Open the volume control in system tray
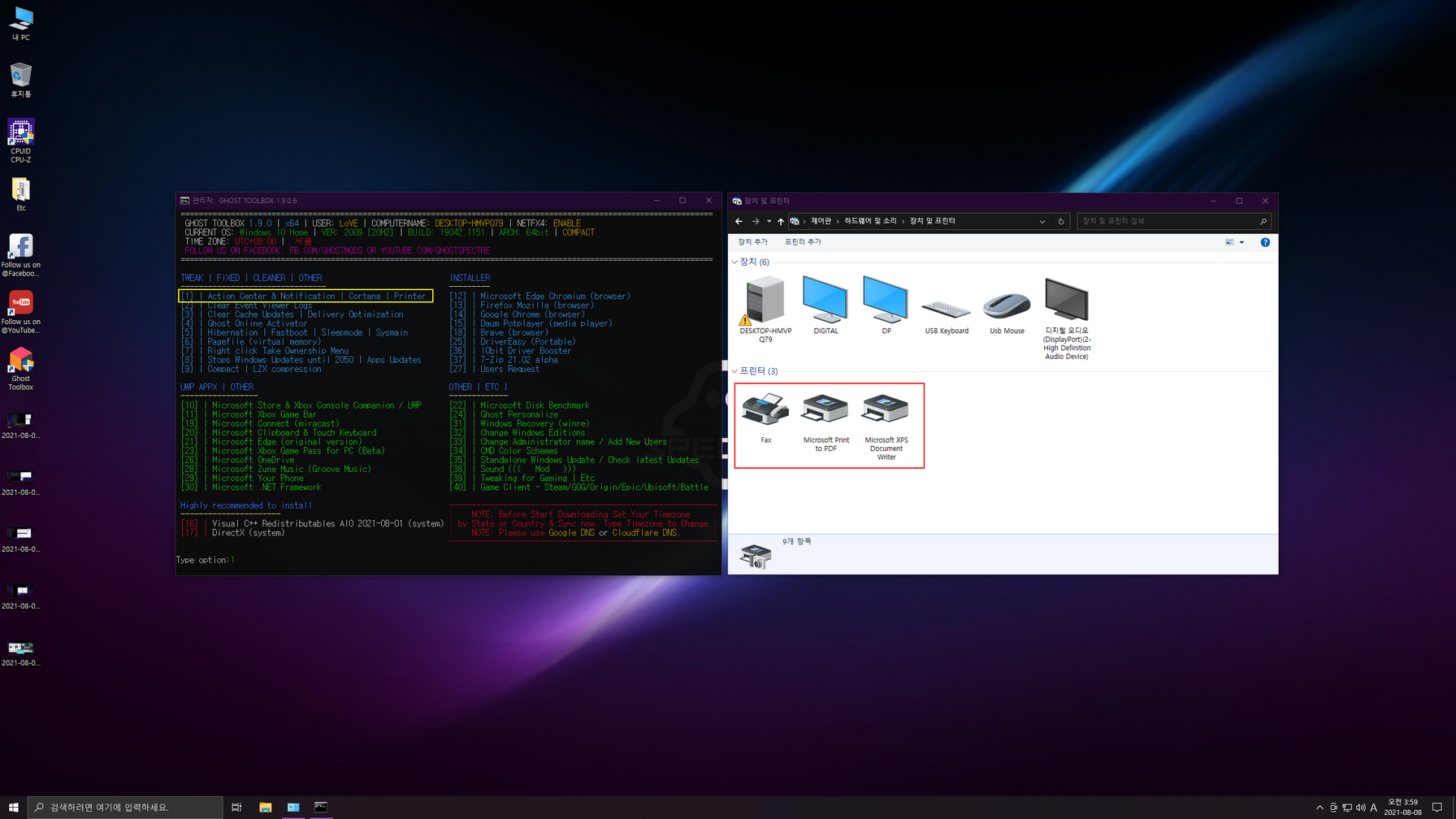The image size is (1456, 819). 1360,807
